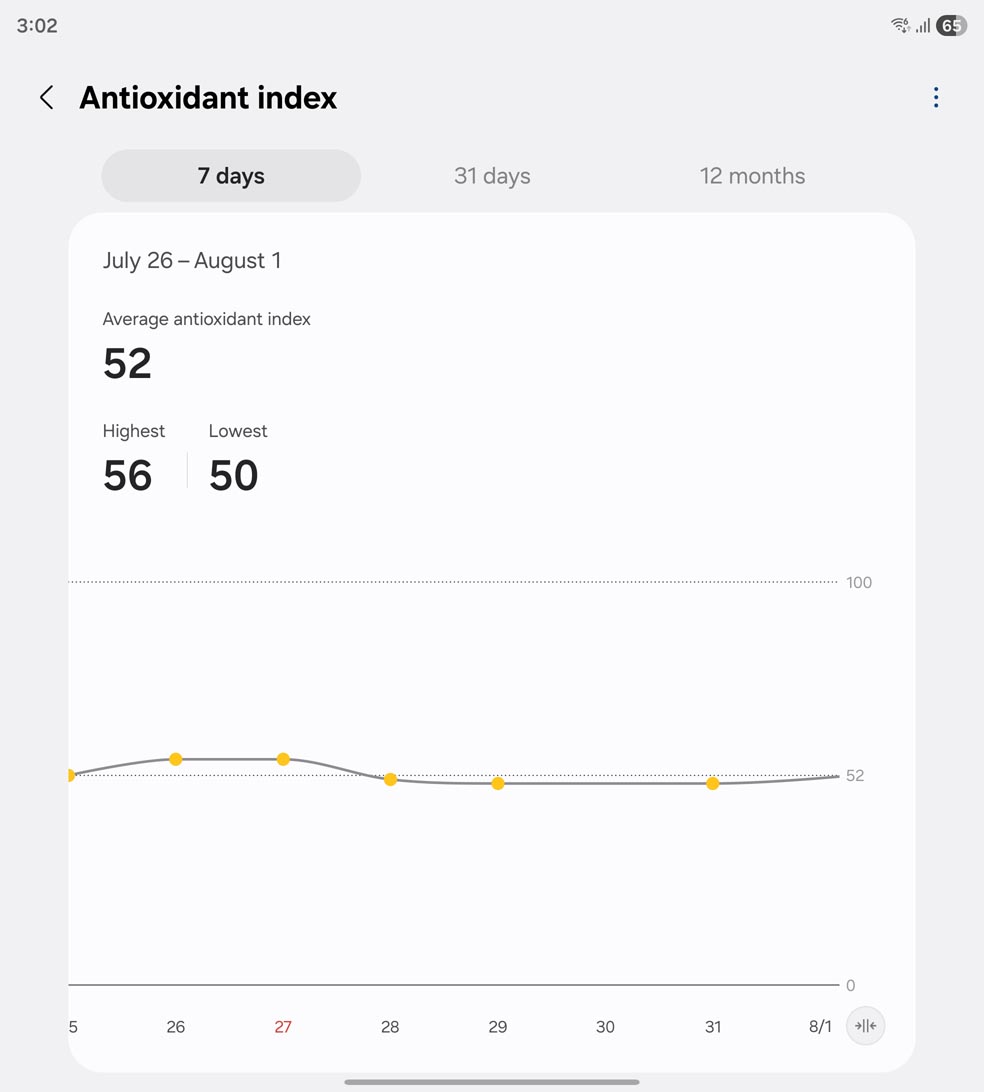Tap the chart collapse icon near 8/1
This screenshot has height=1092, width=984.
point(865,1026)
